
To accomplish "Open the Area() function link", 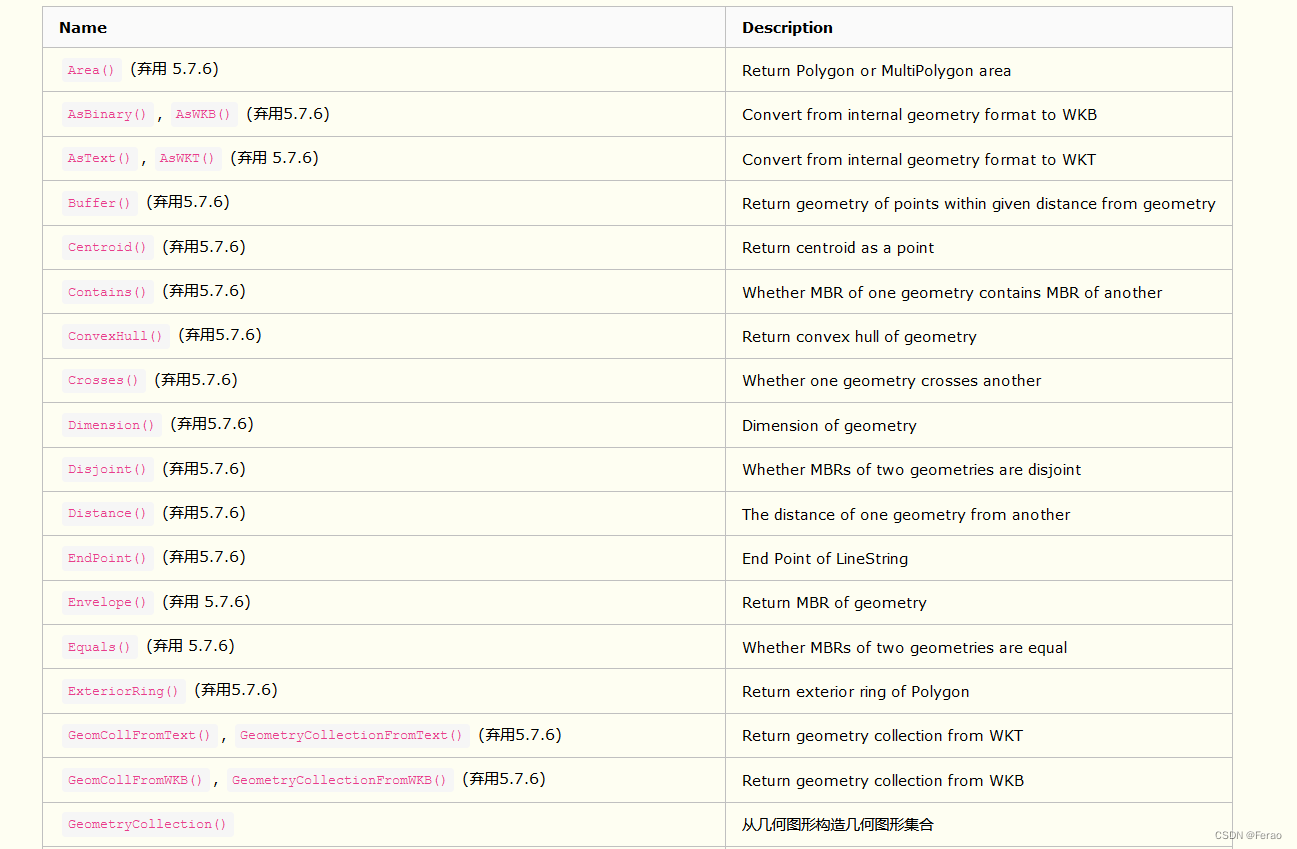I will pos(91,70).
